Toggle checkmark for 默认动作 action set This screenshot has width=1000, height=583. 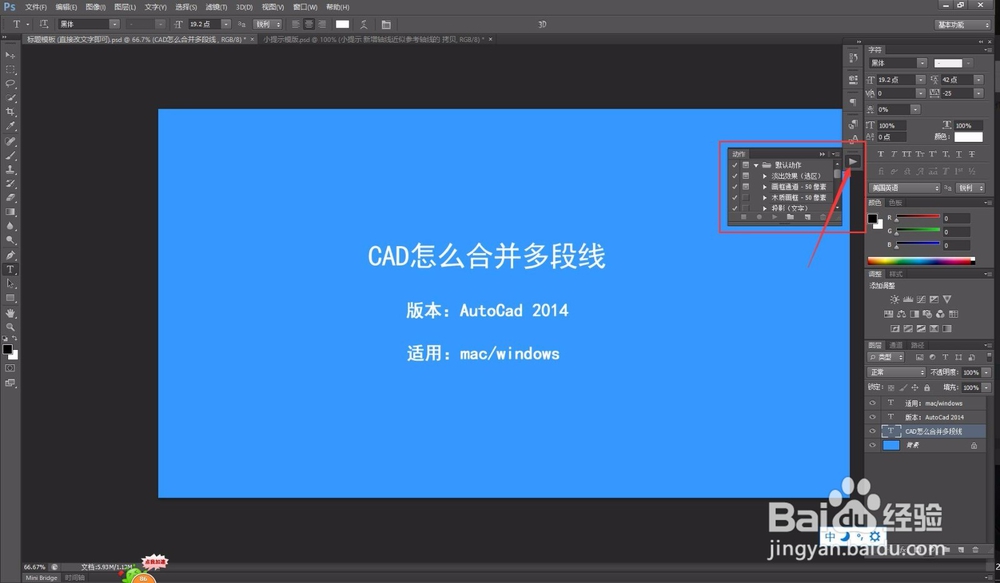tap(735, 165)
